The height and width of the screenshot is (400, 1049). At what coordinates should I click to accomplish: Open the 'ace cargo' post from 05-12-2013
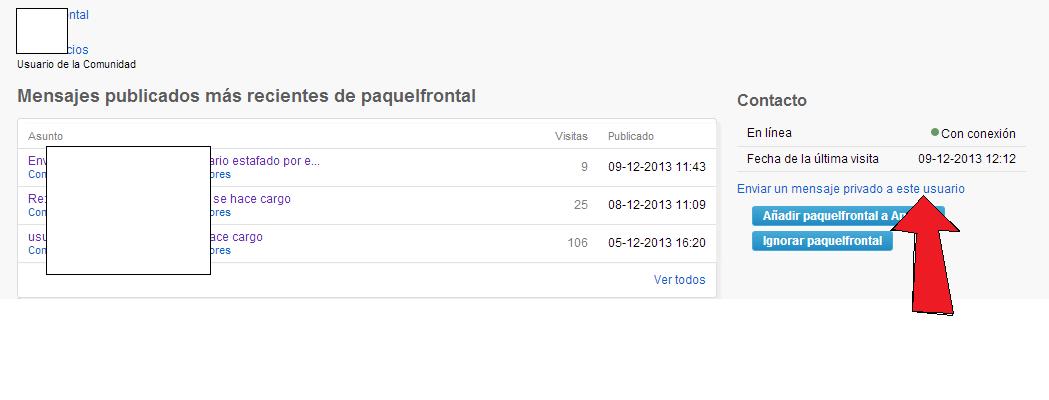coord(145,237)
